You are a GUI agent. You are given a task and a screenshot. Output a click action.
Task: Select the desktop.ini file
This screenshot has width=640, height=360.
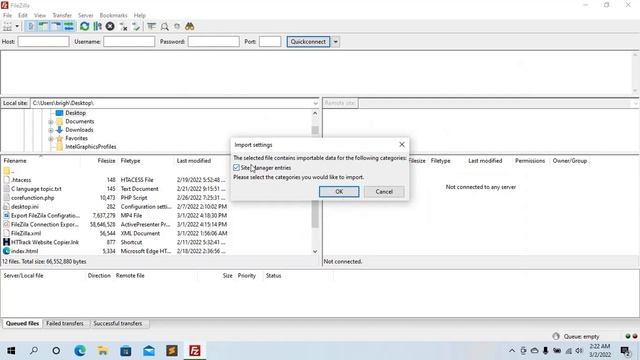[115, 207]
